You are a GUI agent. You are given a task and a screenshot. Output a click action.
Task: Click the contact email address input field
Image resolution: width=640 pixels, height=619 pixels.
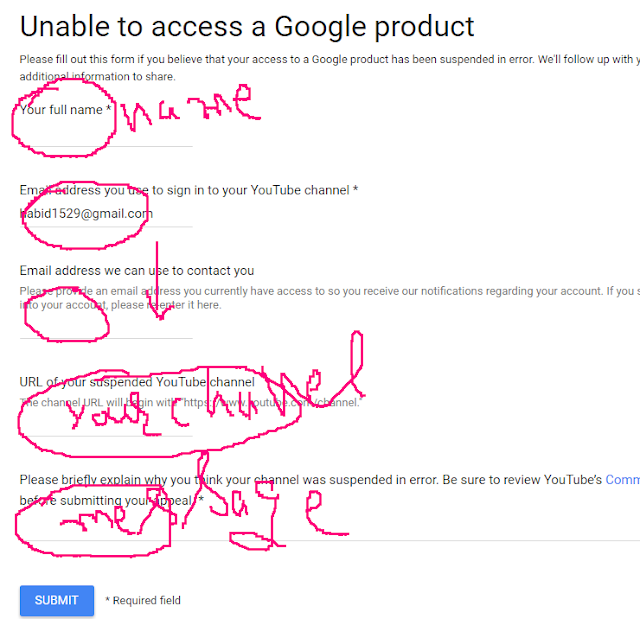[x=105, y=327]
